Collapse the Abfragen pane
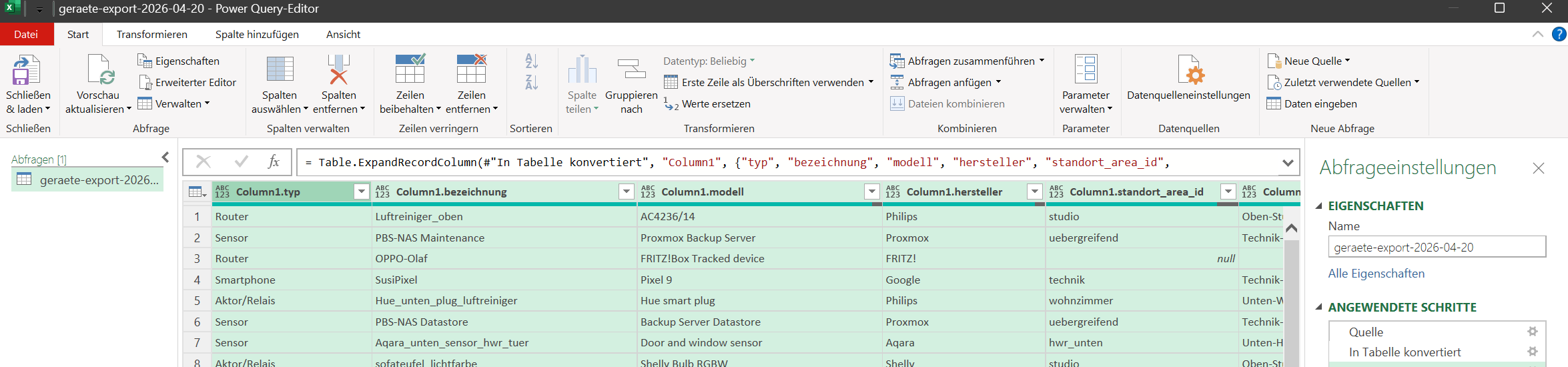This screenshot has width=1568, height=367. [x=165, y=157]
